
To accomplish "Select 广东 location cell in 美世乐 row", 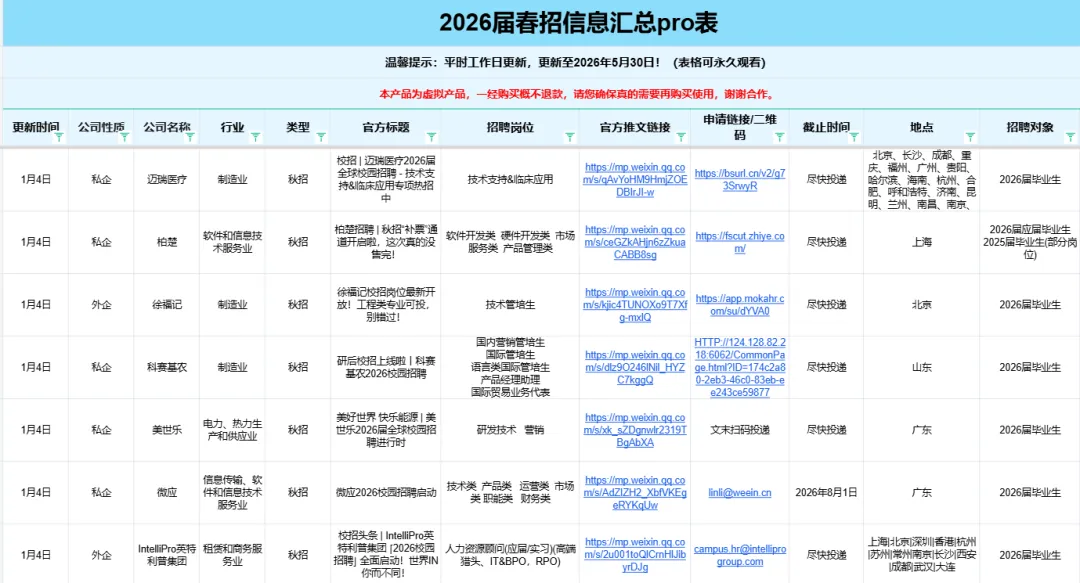I will point(922,430).
